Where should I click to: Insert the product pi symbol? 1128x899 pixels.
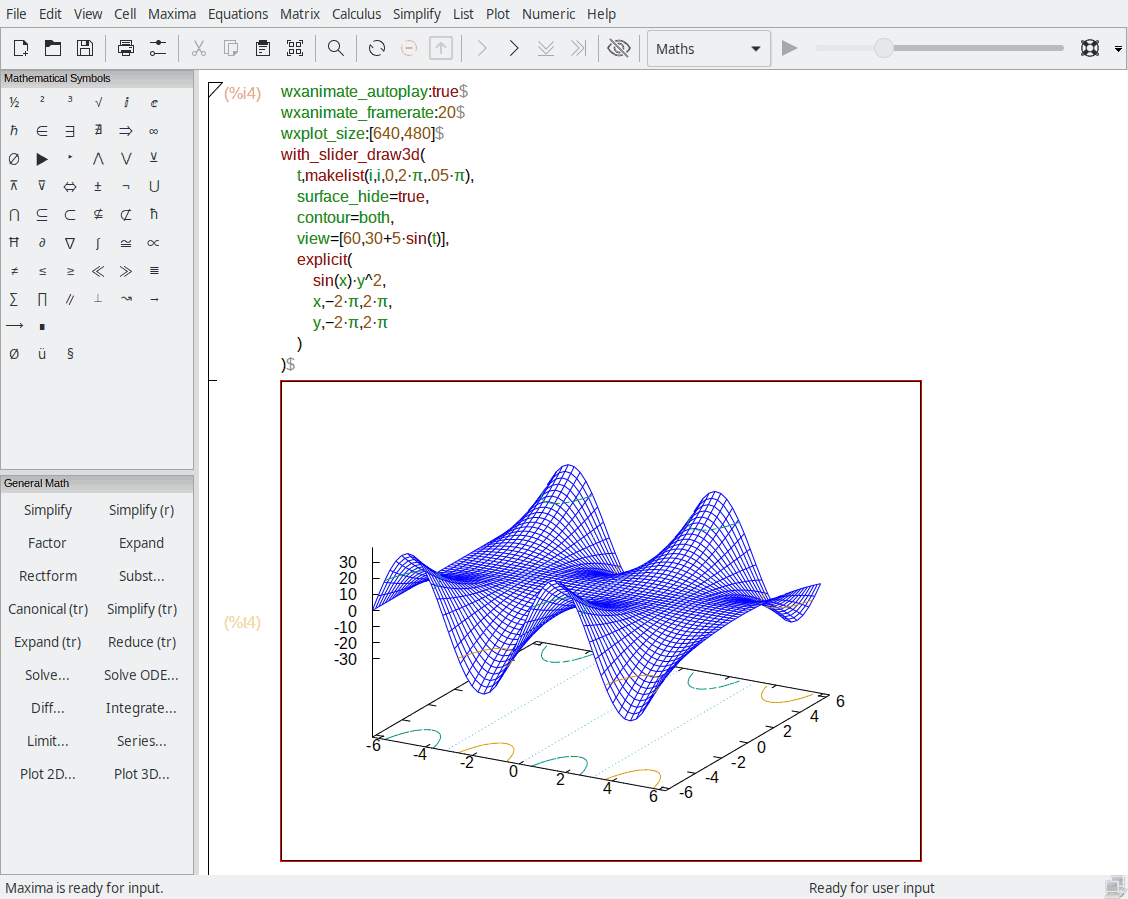pos(42,299)
